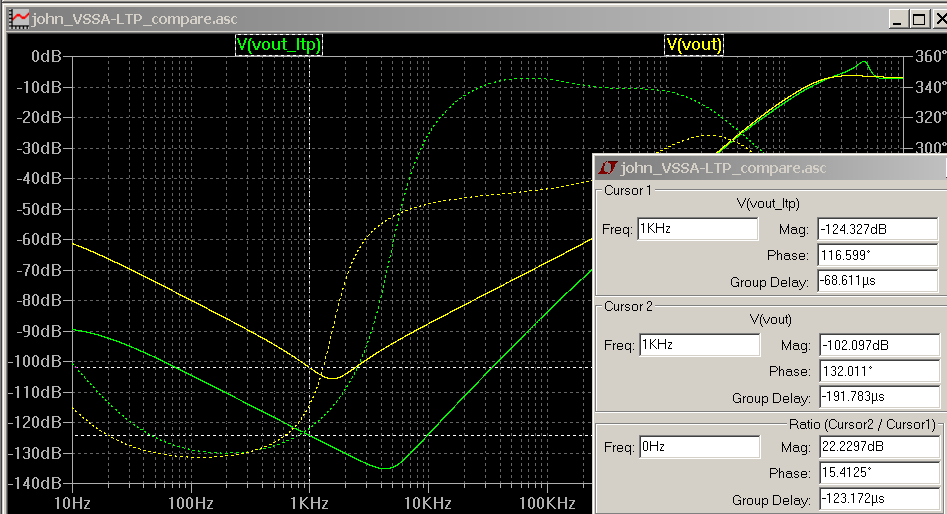Click the -100dB left axis label
The height and width of the screenshot is (514, 947).
(x=36, y=361)
